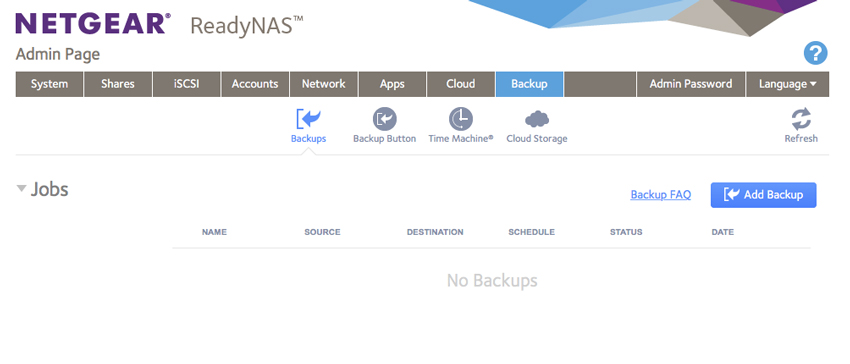Sort by the DESTINATION column header
This screenshot has height=364, width=850.
coord(435,232)
